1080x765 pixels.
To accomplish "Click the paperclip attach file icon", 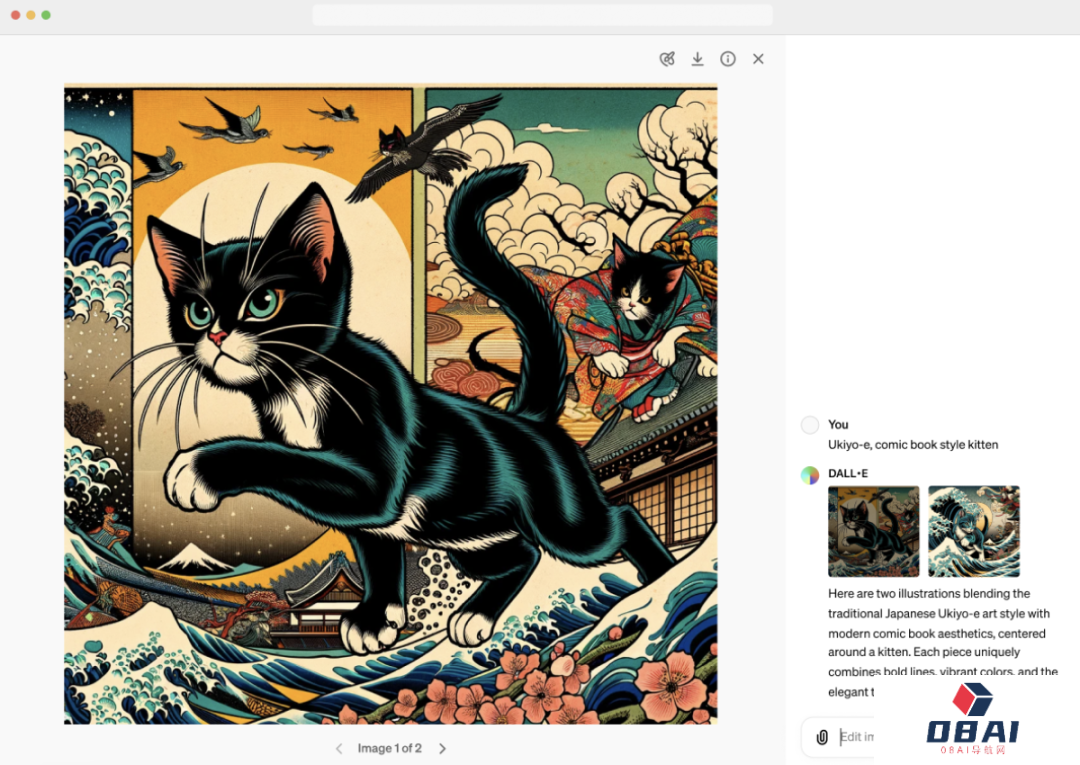I will point(822,737).
